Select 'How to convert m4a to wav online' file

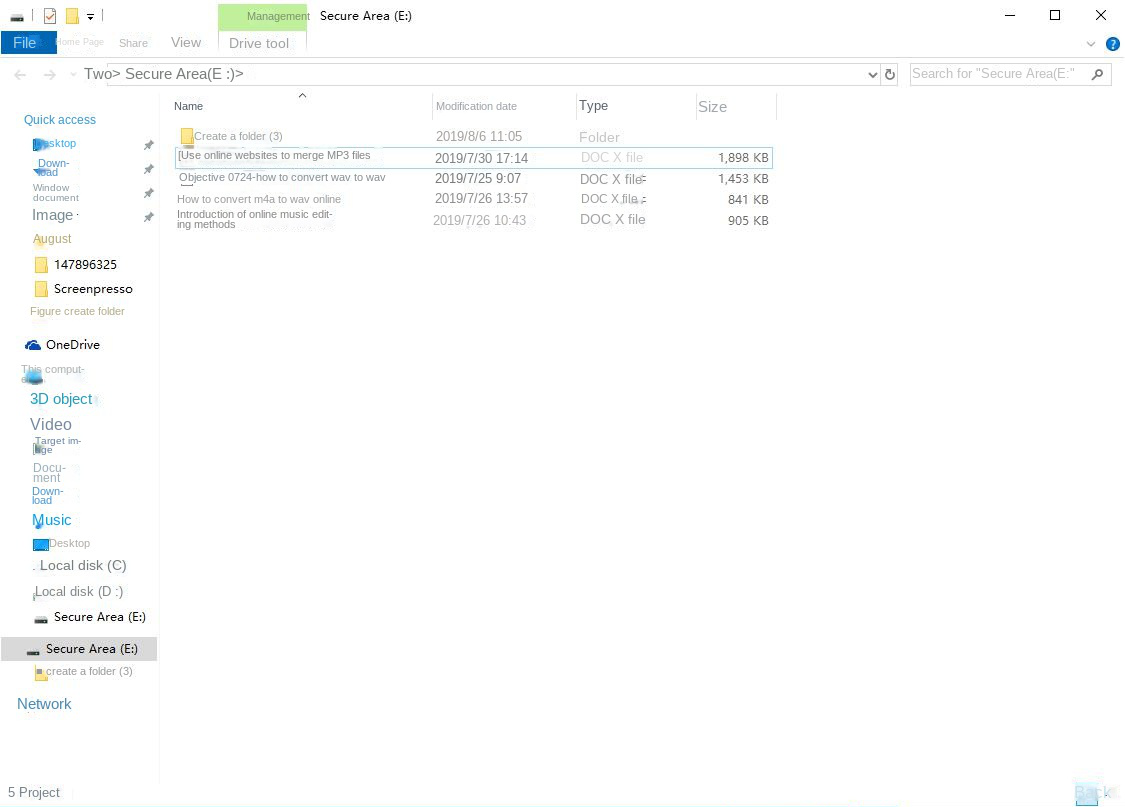tap(259, 199)
